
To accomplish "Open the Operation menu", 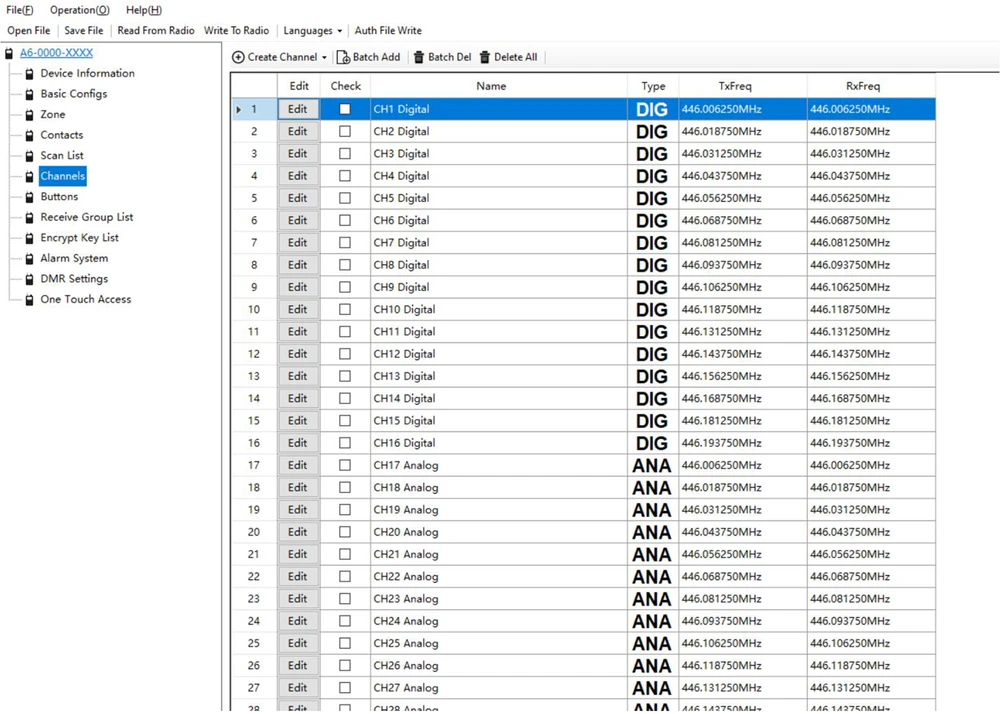I will [80, 10].
